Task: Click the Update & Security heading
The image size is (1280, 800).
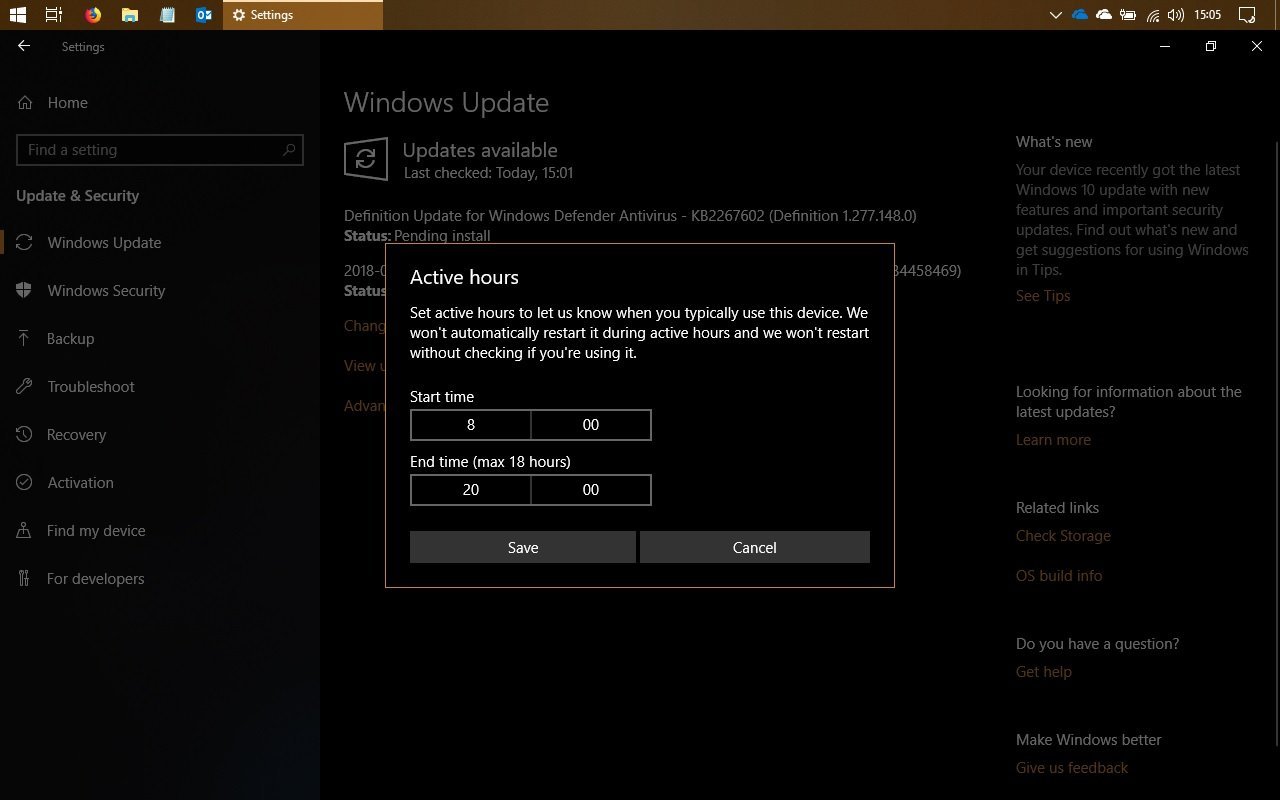Action: tap(77, 196)
